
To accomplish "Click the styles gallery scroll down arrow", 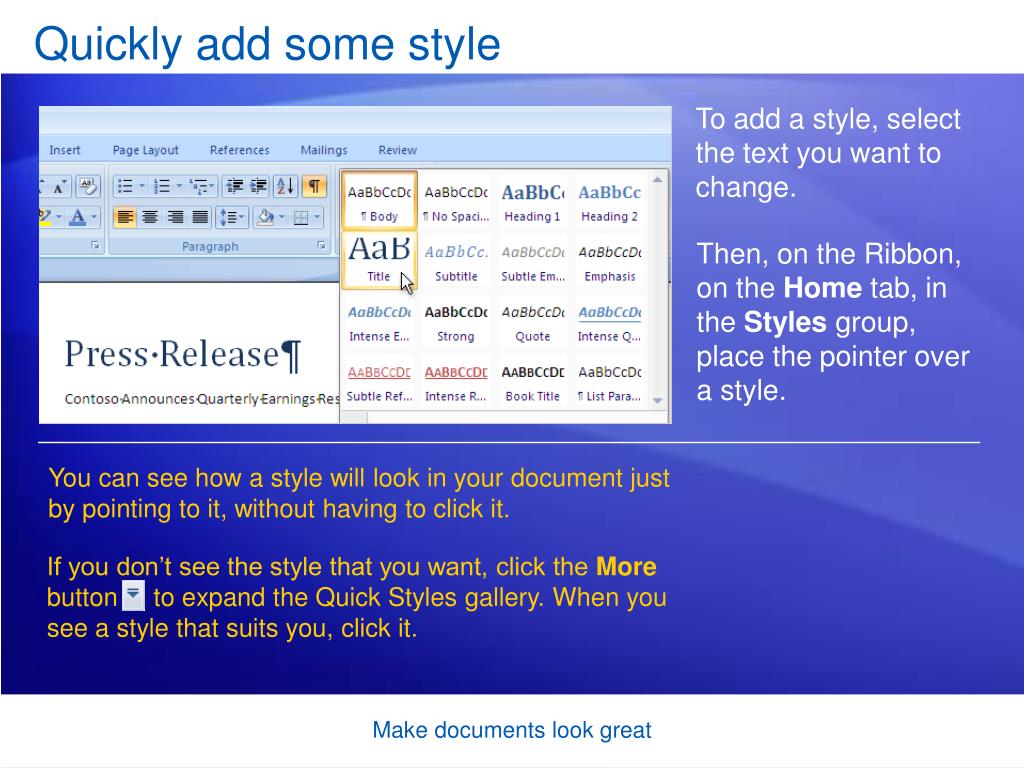I will 658,400.
